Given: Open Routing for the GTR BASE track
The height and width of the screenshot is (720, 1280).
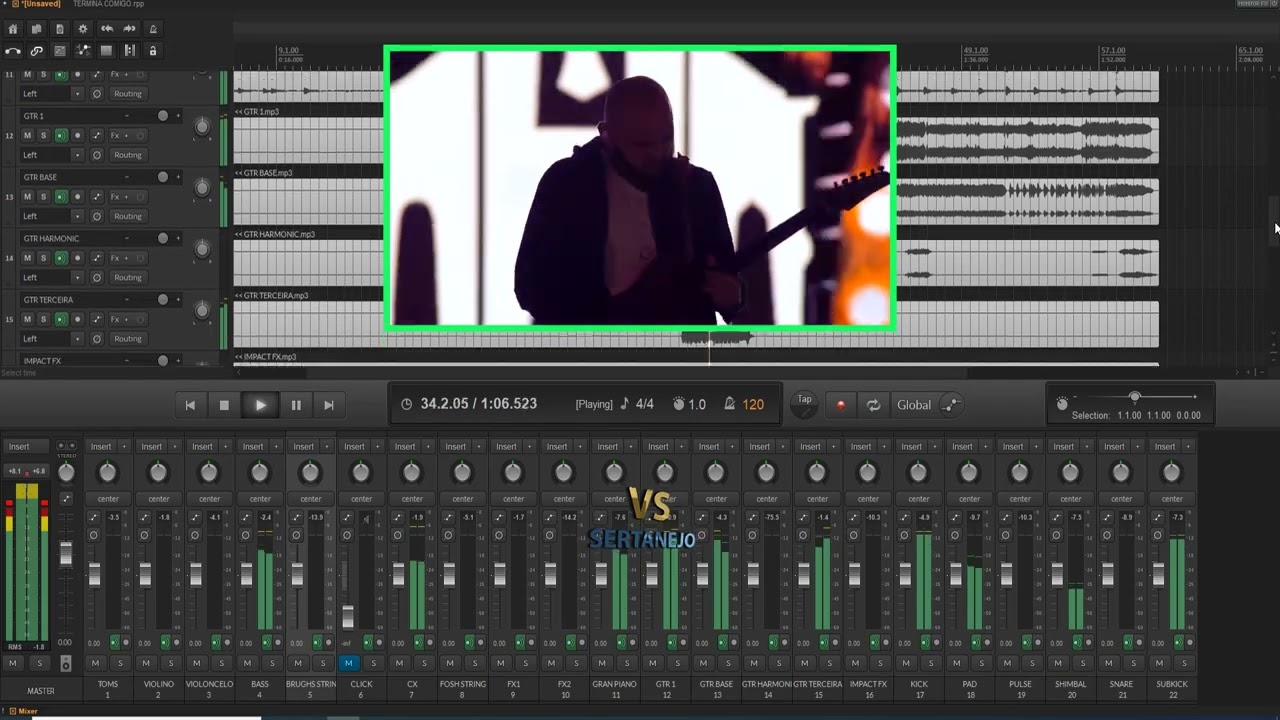Looking at the screenshot, I should (127, 216).
